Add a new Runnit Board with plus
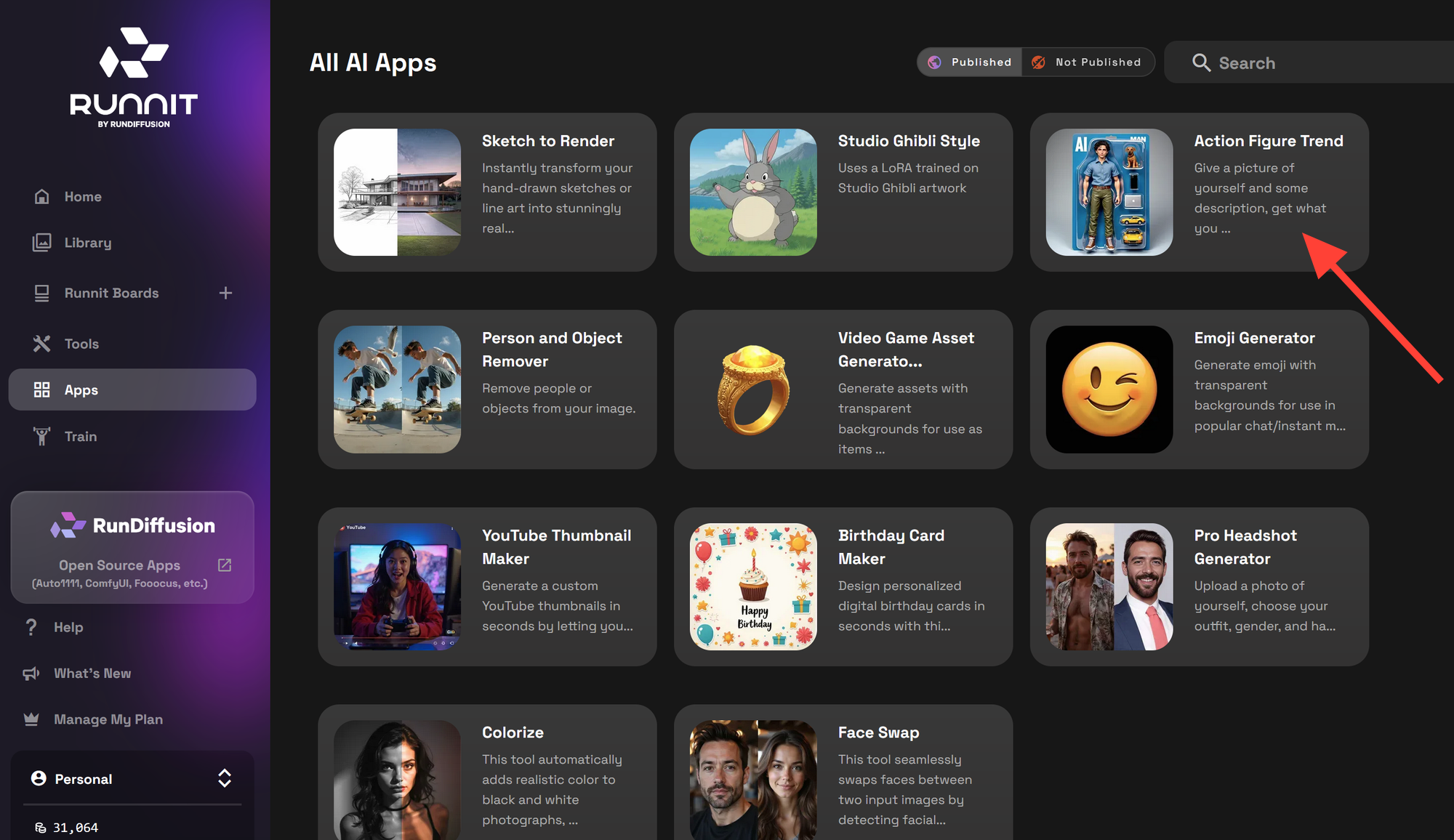This screenshot has width=1454, height=840. pos(225,293)
